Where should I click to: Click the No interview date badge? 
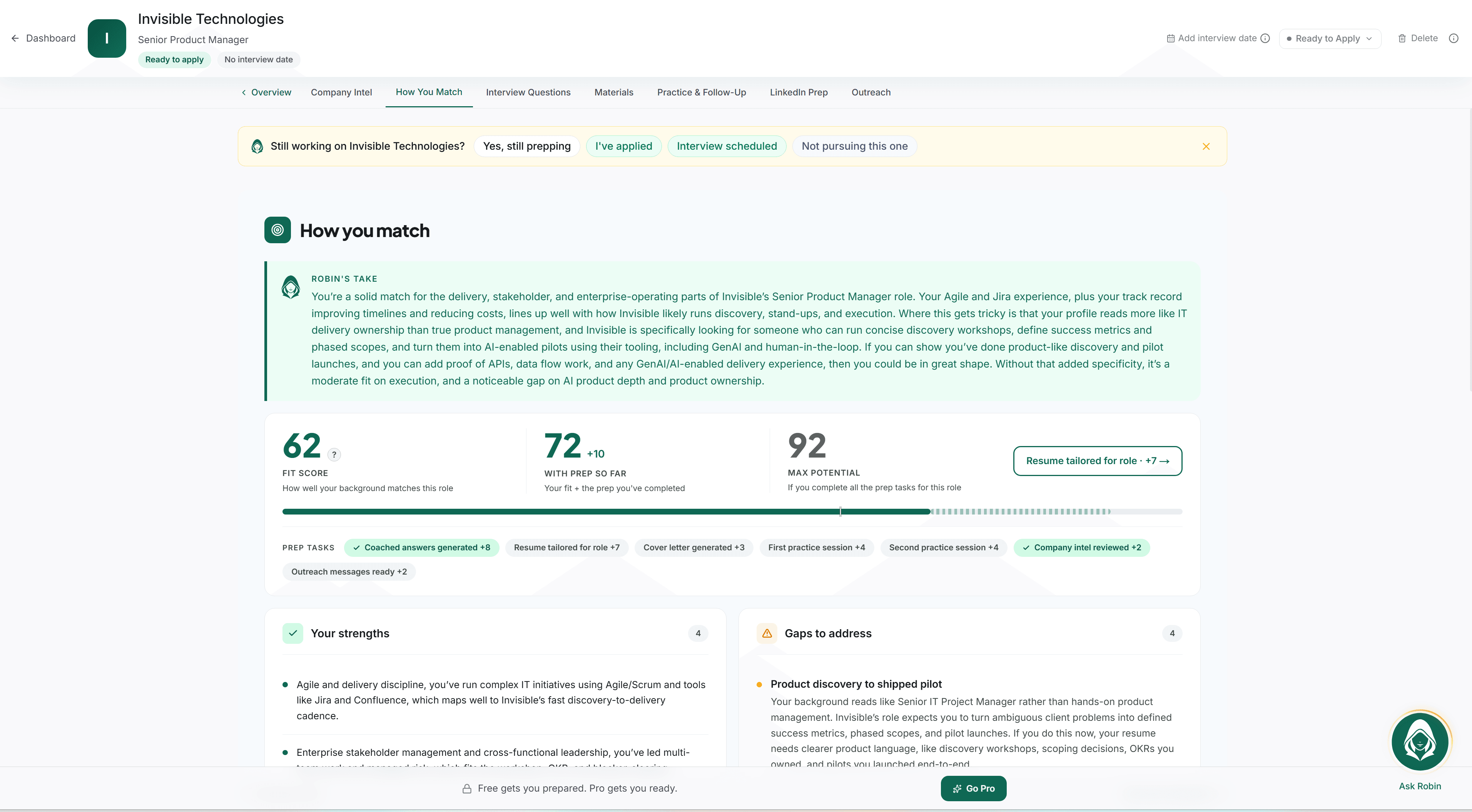coord(258,59)
